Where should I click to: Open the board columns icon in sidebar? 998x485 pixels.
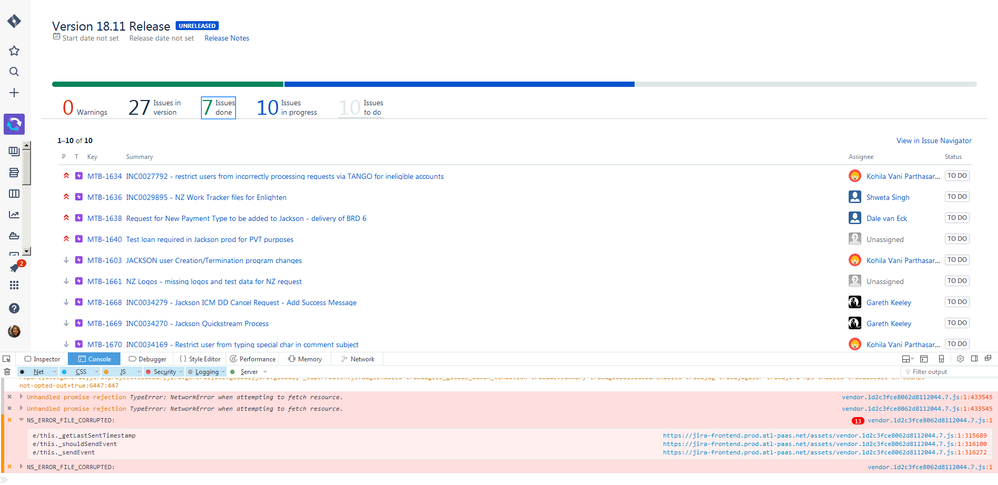click(x=14, y=193)
